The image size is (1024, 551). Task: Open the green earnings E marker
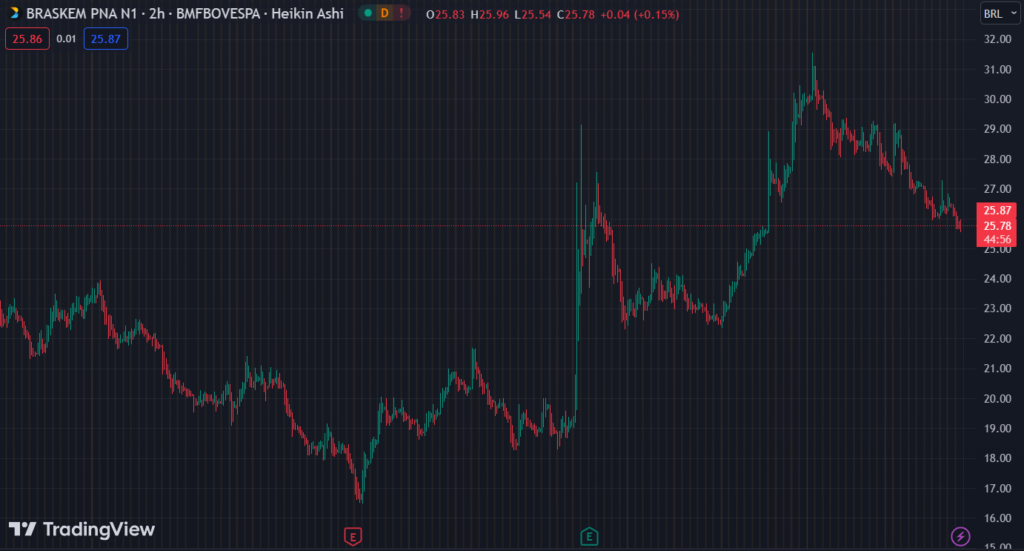pos(589,537)
